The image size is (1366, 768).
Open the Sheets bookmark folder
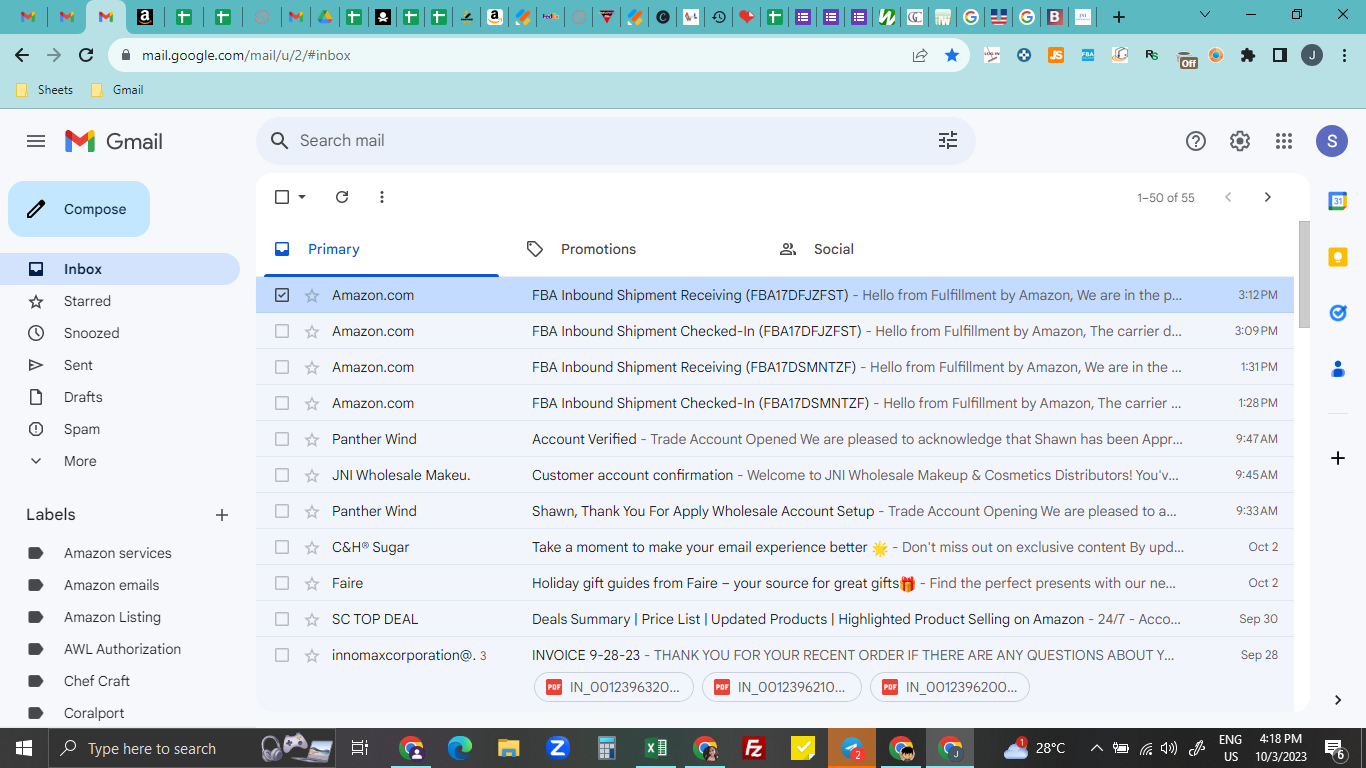pyautogui.click(x=45, y=90)
